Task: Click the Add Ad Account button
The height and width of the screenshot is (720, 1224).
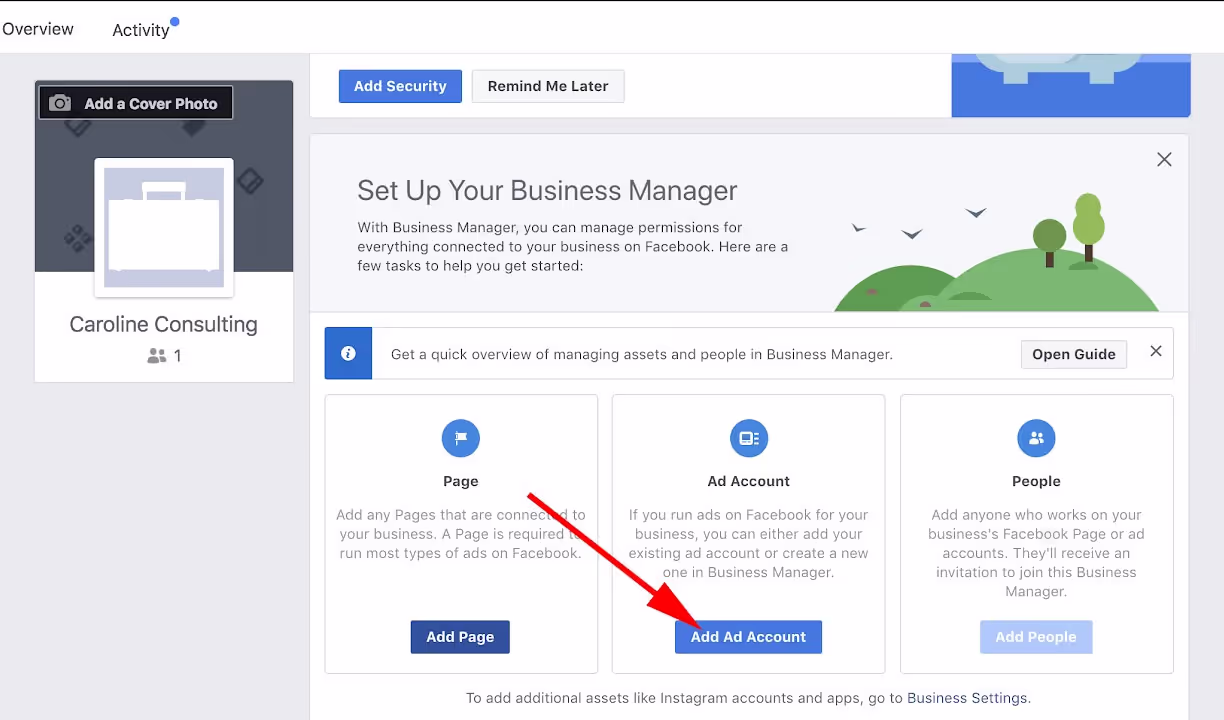Action: coord(748,637)
